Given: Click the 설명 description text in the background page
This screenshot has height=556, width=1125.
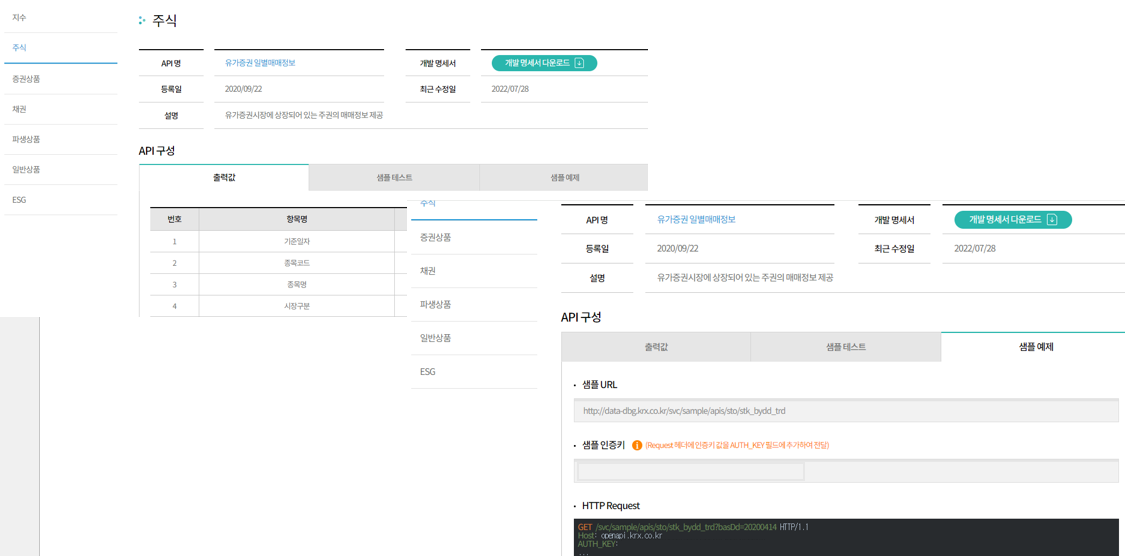Looking at the screenshot, I should coord(303,115).
